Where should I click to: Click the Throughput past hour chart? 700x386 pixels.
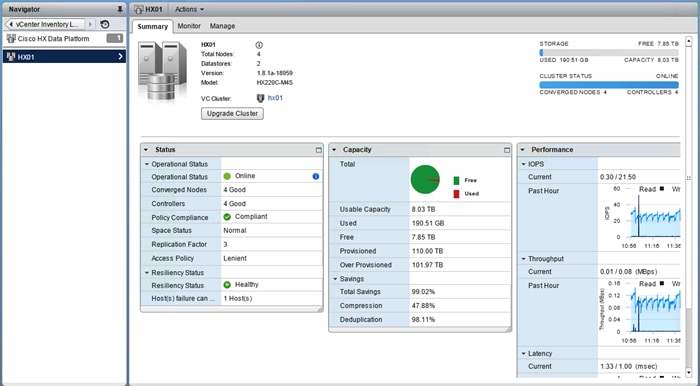click(x=656, y=310)
